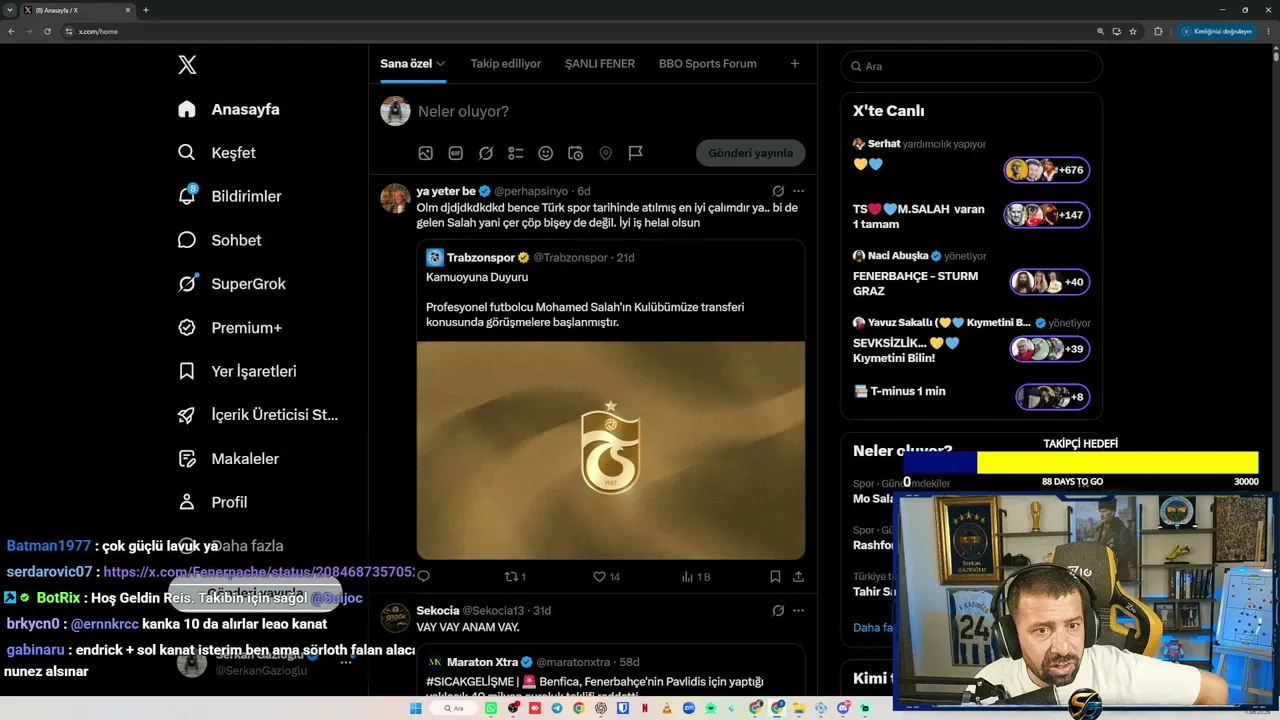
Task: Click the Gönderi yayınla button in composer
Action: coord(751,153)
